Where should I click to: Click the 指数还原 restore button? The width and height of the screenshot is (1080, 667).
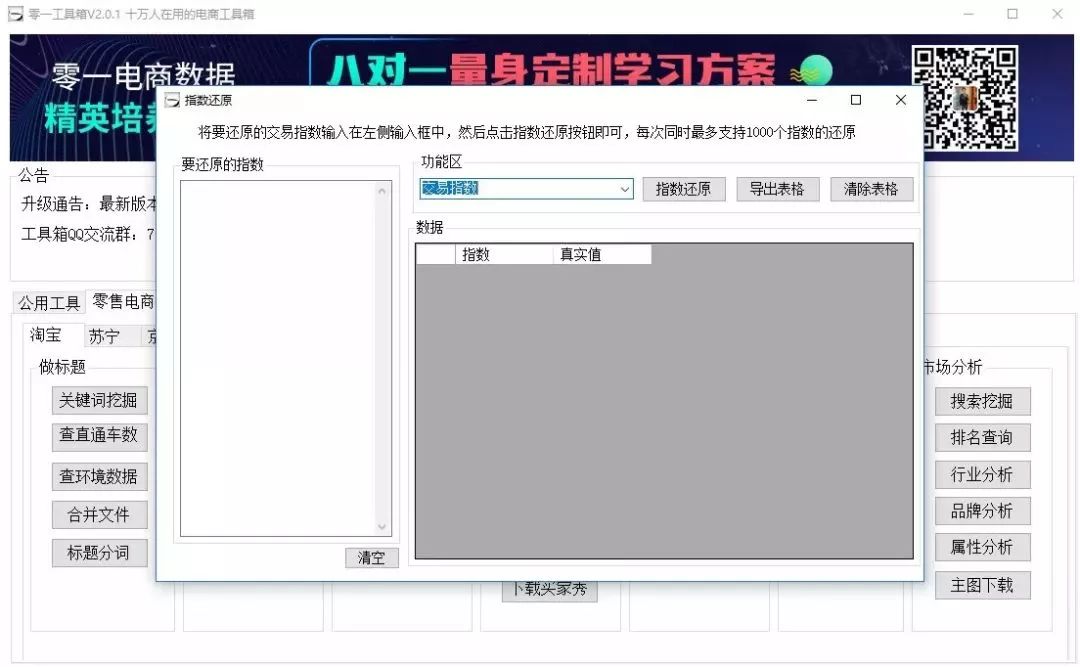pos(683,189)
